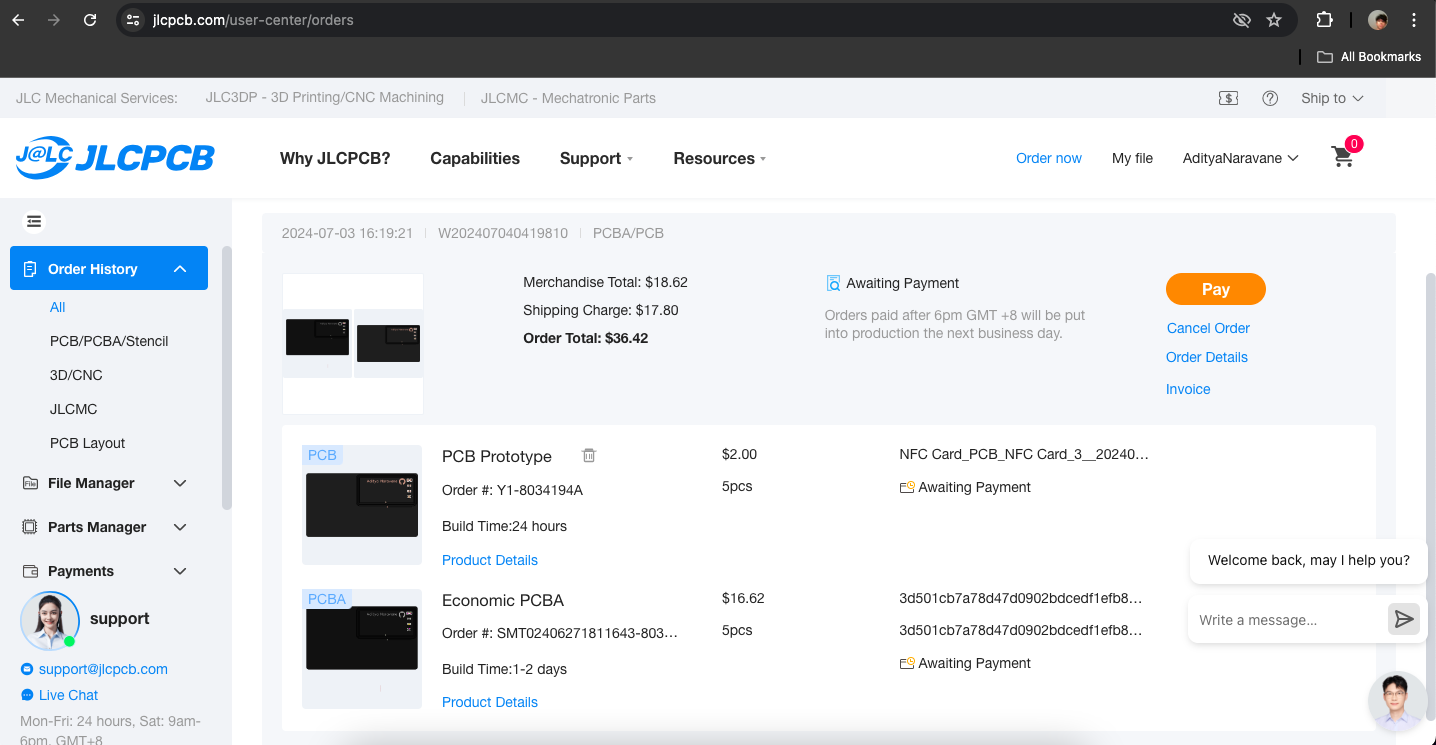Open Product Details for PCB Prototype
Image resolution: width=1436 pixels, height=745 pixels.
[x=490, y=560]
